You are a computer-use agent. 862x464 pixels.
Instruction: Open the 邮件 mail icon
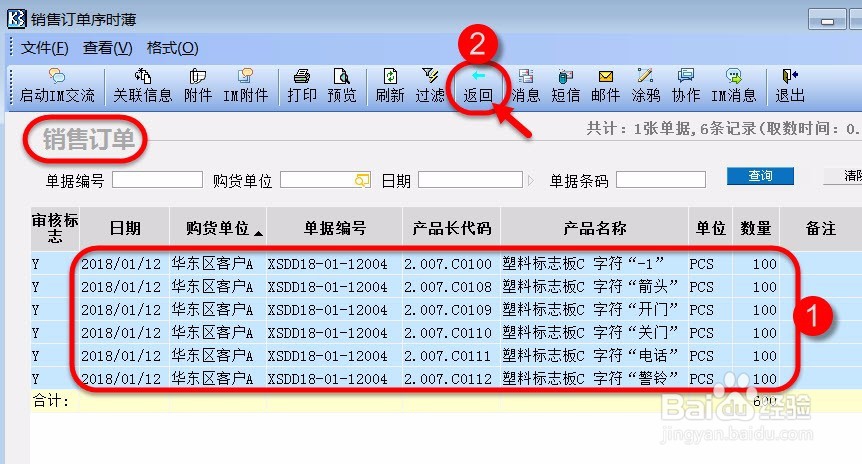click(x=605, y=86)
